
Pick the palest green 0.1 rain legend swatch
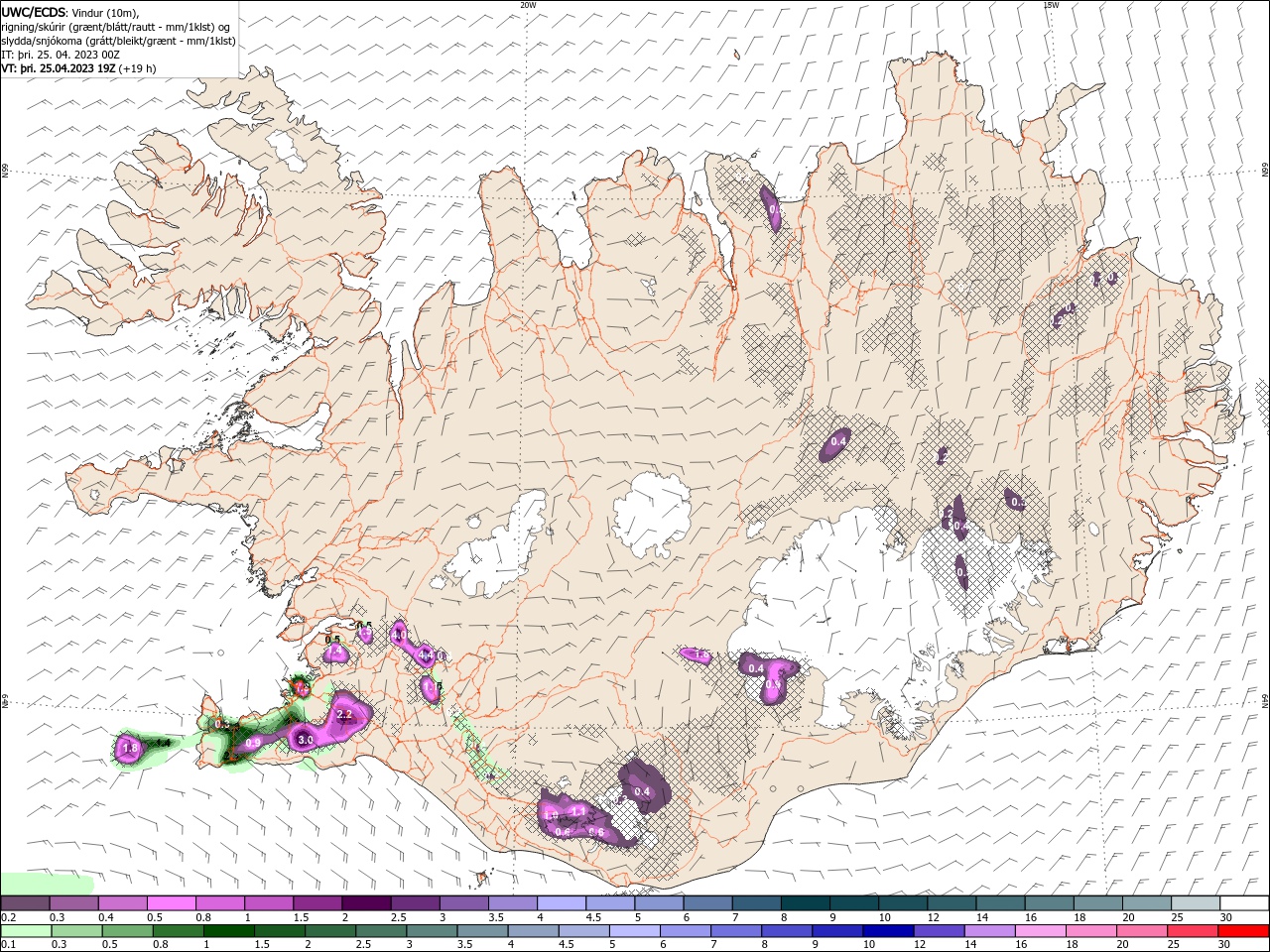(x=25, y=931)
